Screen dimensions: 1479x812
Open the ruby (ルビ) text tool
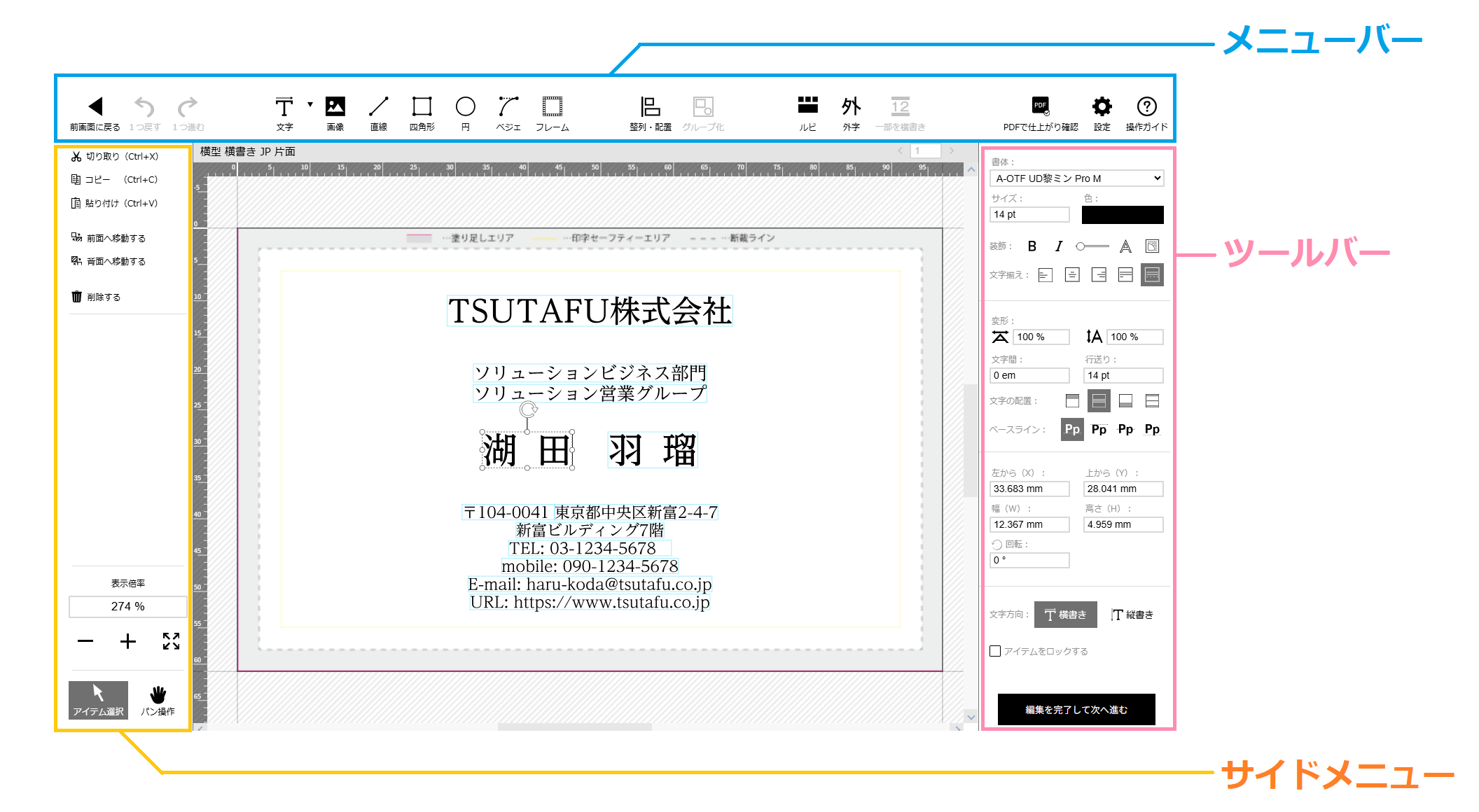click(x=807, y=107)
